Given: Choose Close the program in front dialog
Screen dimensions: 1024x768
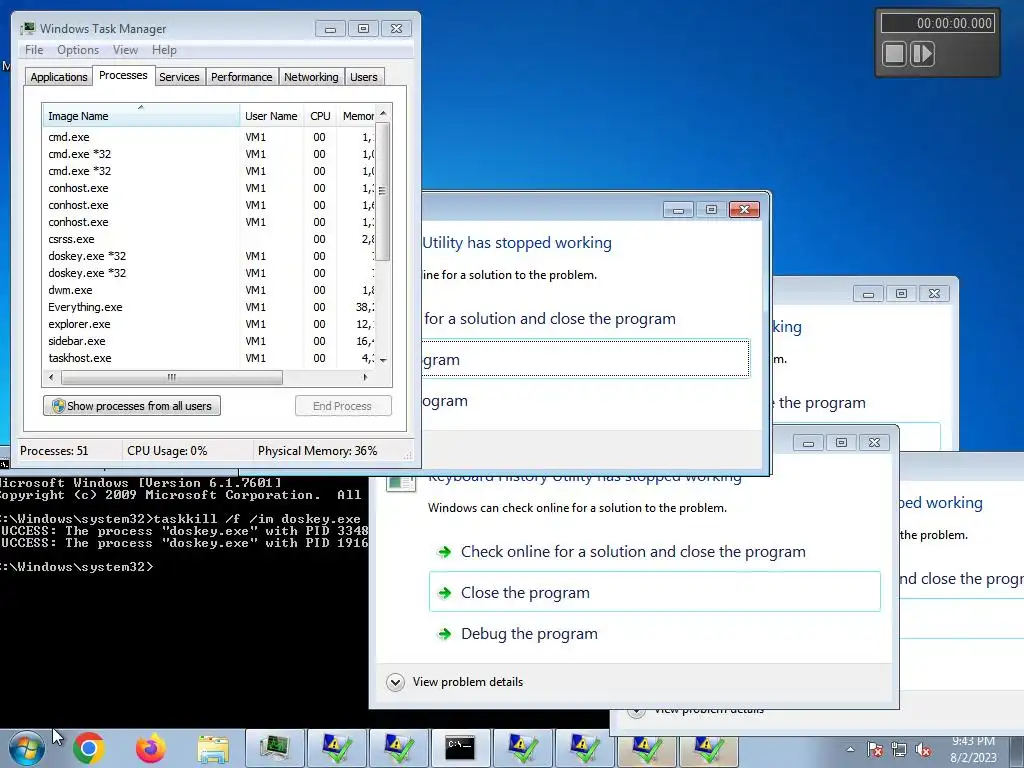Looking at the screenshot, I should point(654,592).
